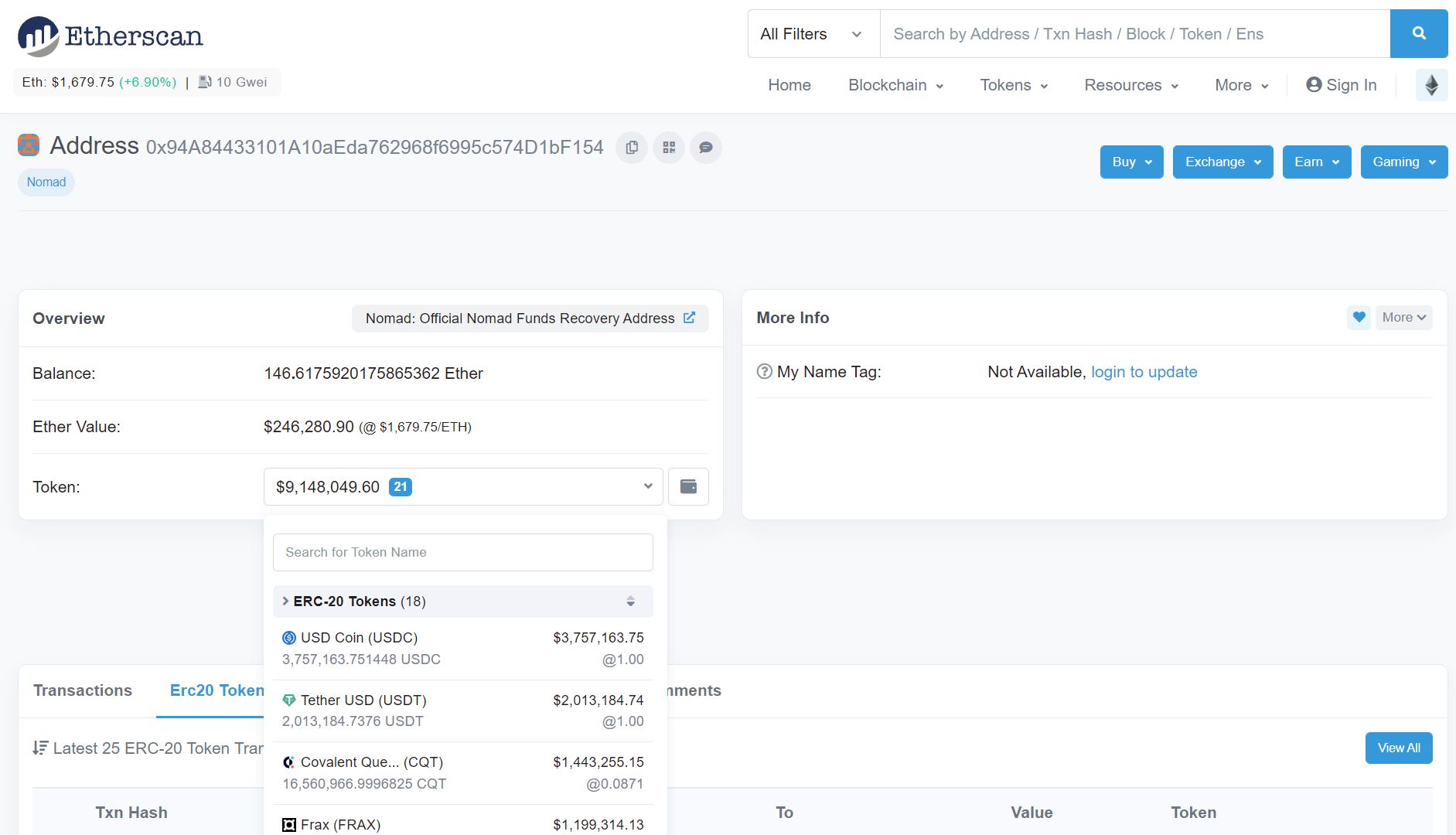
Task: Click the login to update link
Action: [x=1144, y=372]
